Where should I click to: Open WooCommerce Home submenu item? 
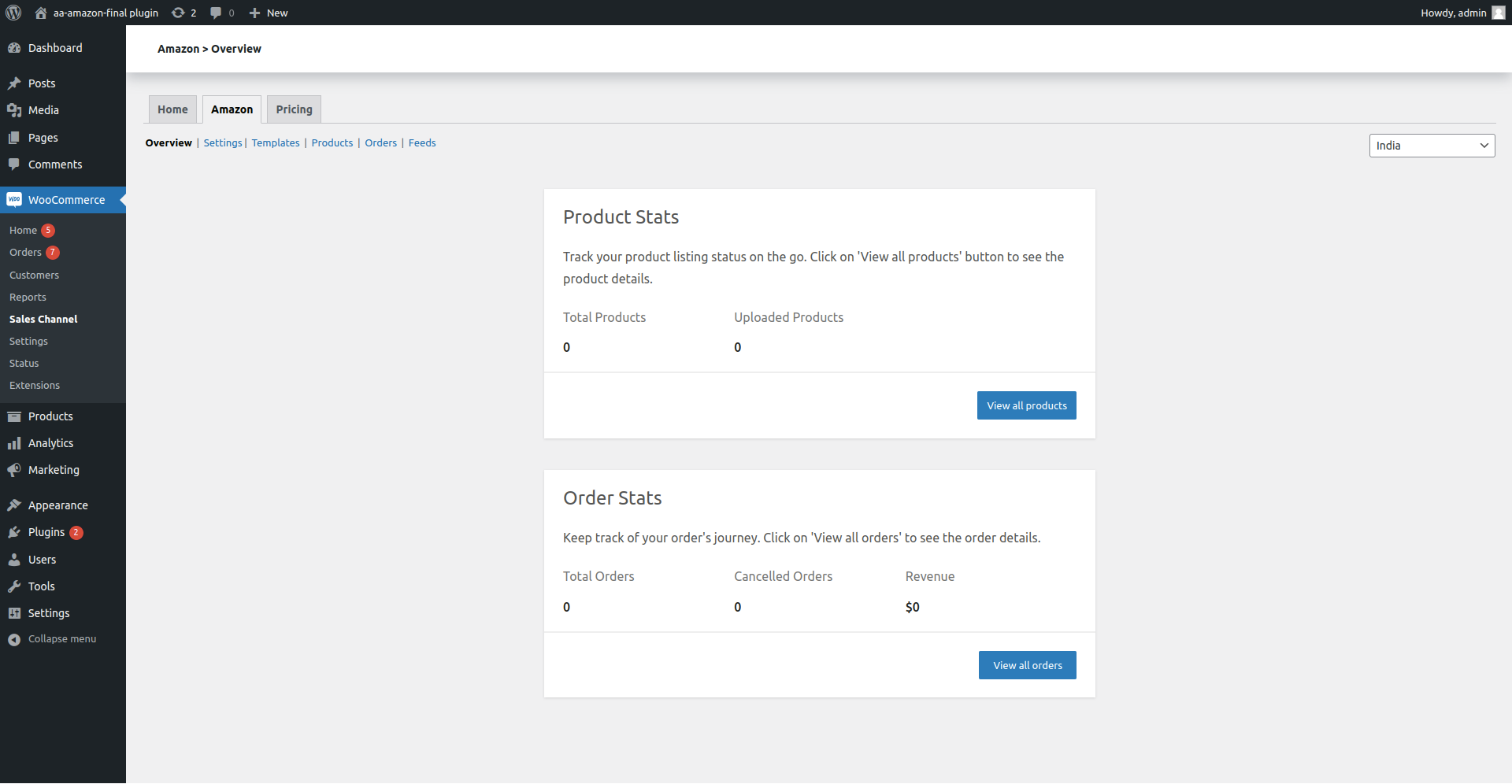(24, 231)
